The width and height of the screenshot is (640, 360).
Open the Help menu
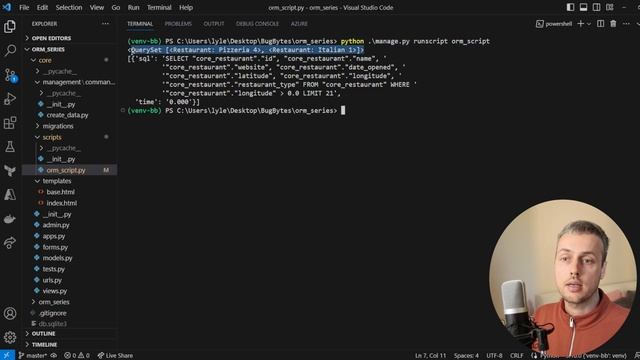186,7
